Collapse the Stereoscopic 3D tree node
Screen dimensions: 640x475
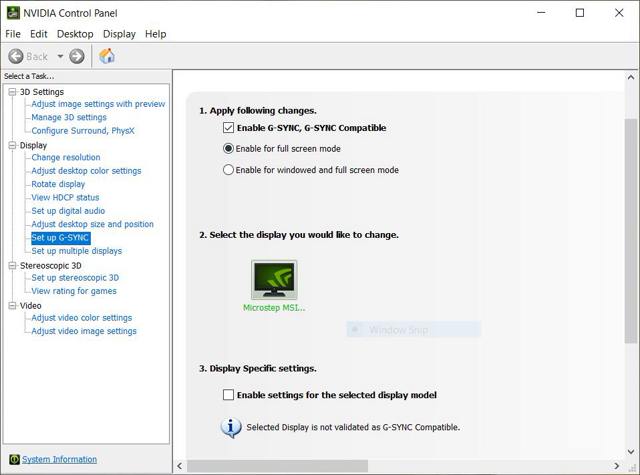point(12,266)
